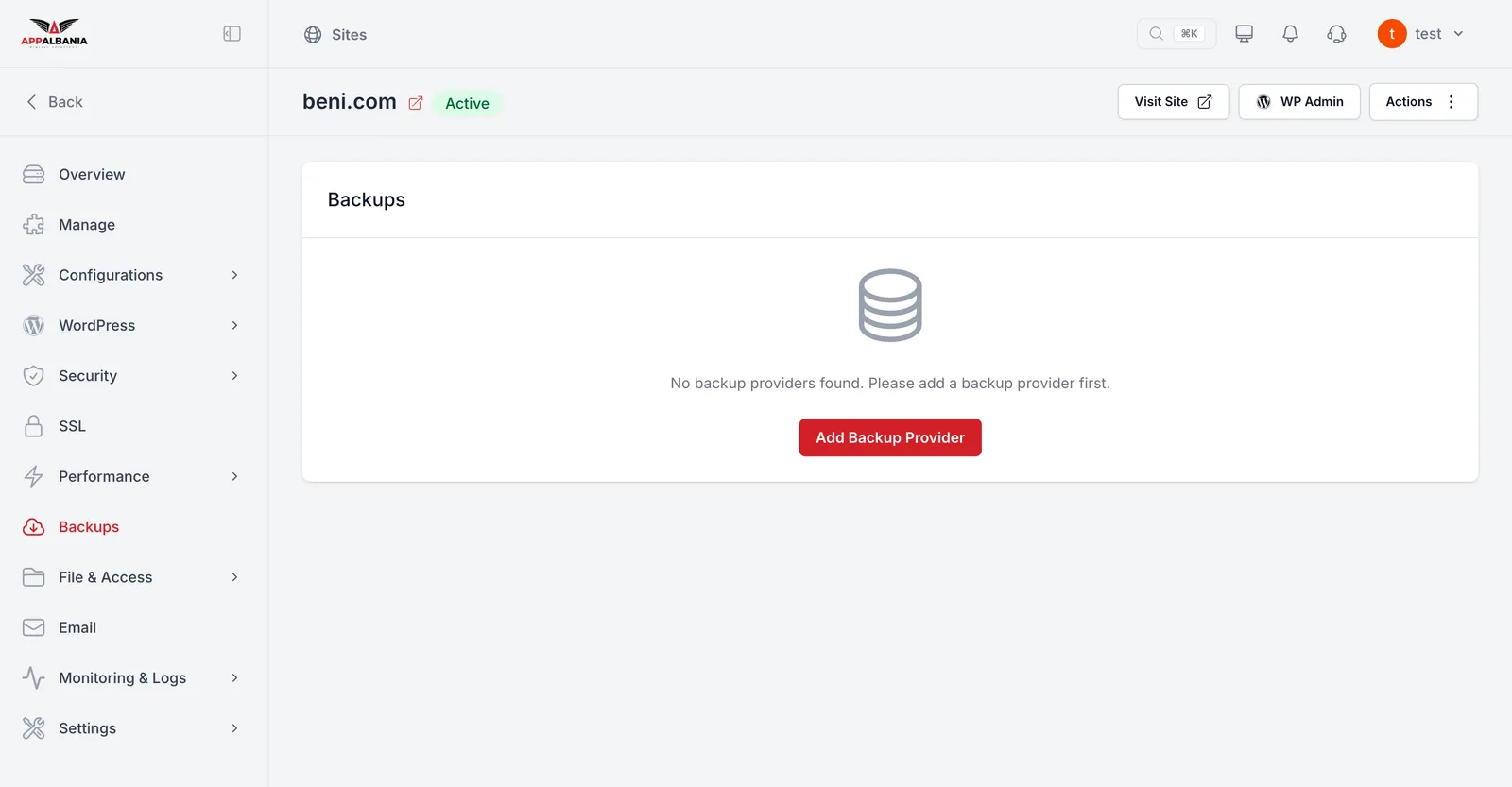Viewport: 1512px width, 787px height.
Task: Click the Backups cloud icon
Action: point(34,527)
